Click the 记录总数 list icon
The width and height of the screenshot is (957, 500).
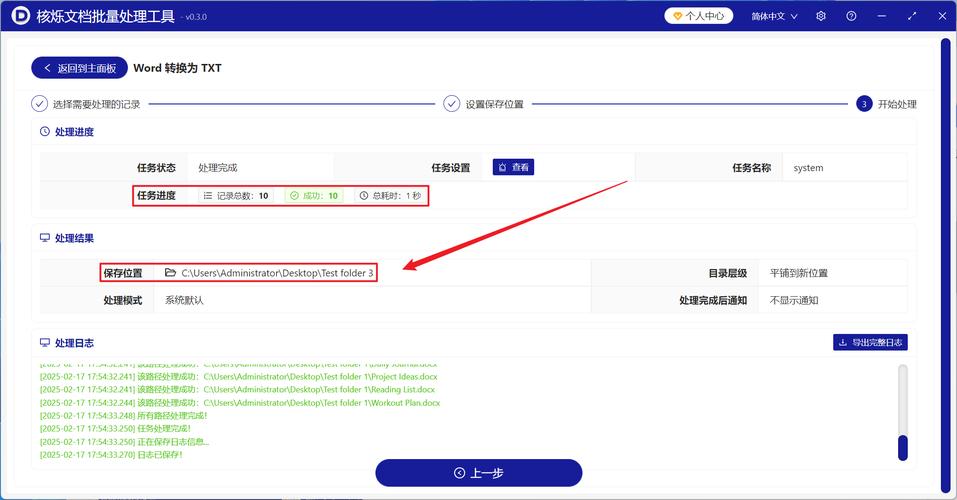click(208, 196)
